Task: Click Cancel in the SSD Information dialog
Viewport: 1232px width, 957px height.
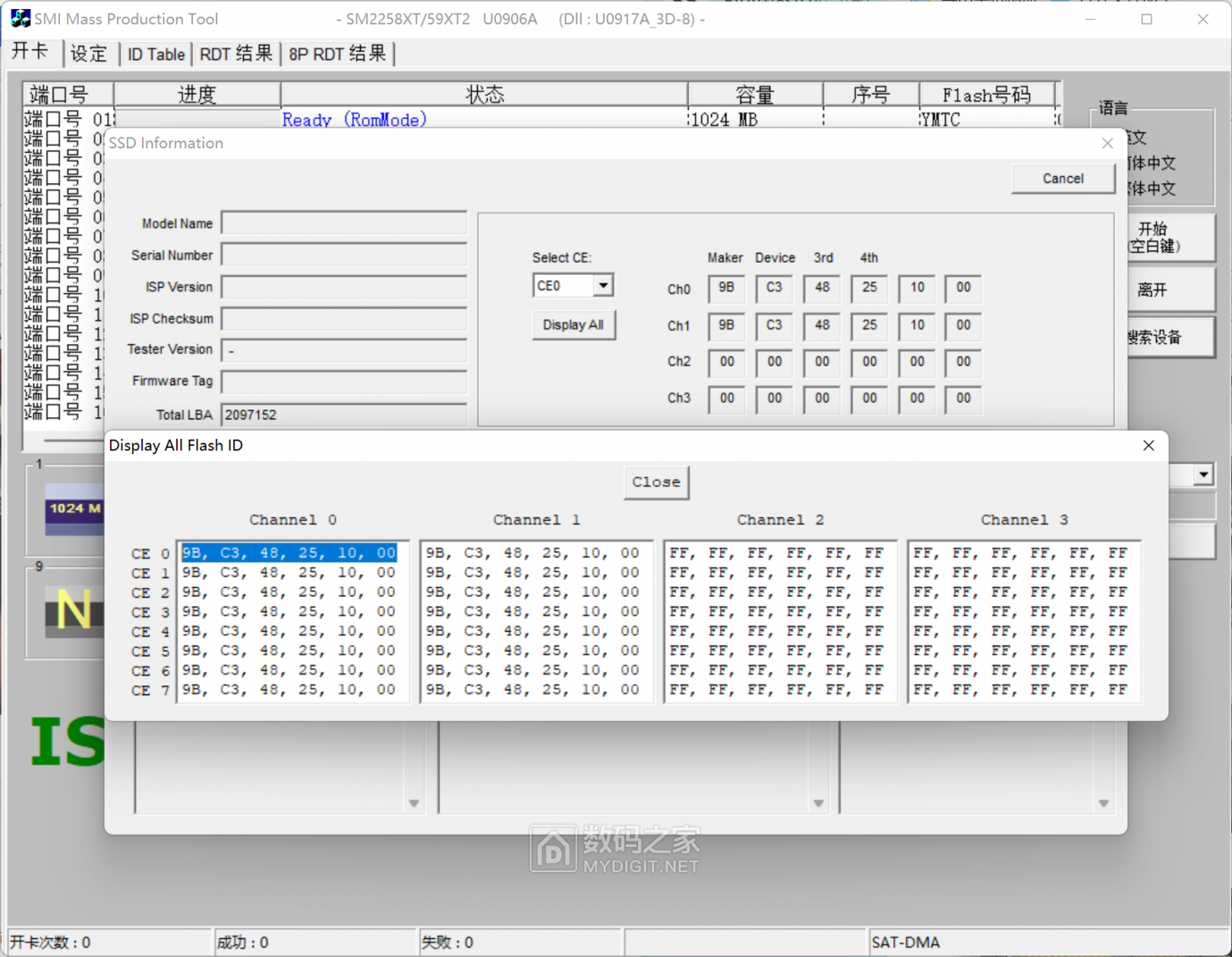Action: [x=1062, y=178]
